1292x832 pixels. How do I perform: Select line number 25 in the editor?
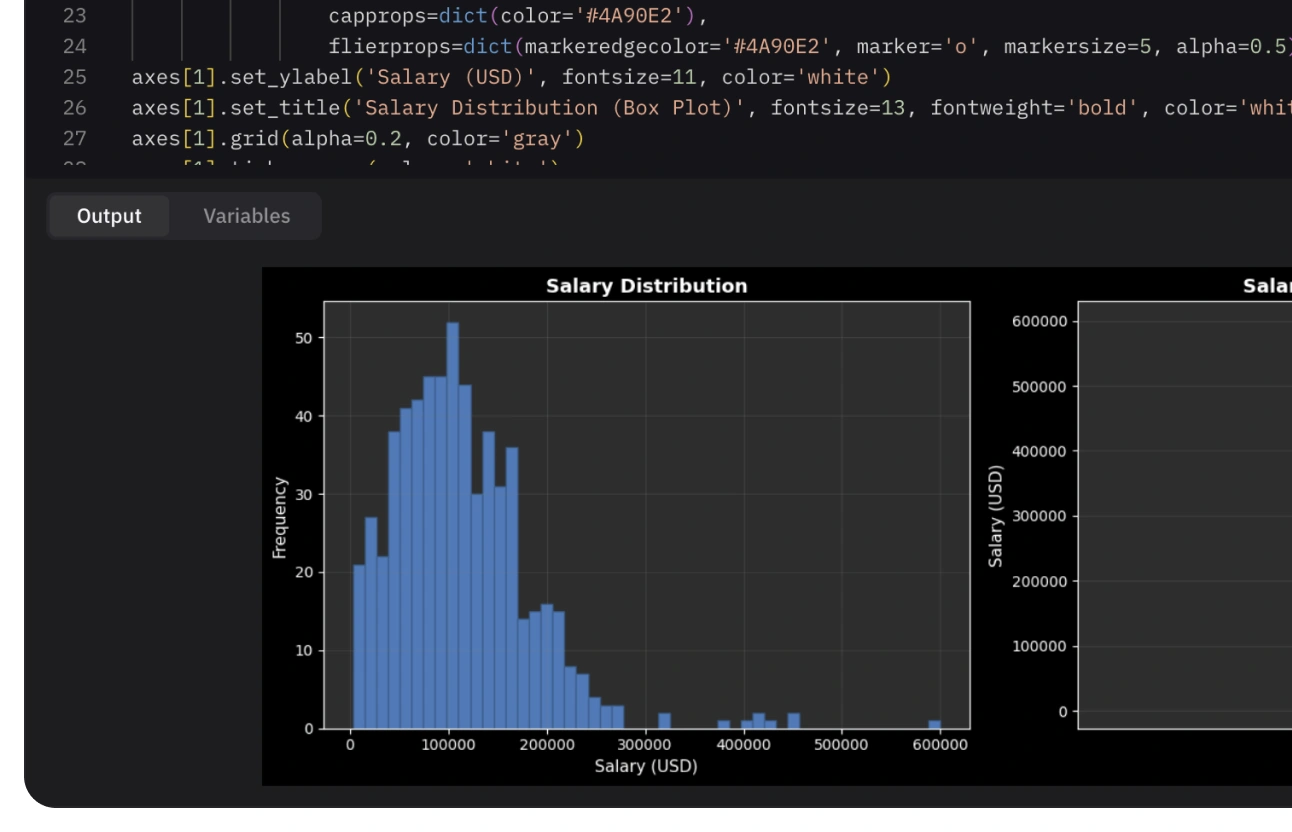pyautogui.click(x=74, y=77)
